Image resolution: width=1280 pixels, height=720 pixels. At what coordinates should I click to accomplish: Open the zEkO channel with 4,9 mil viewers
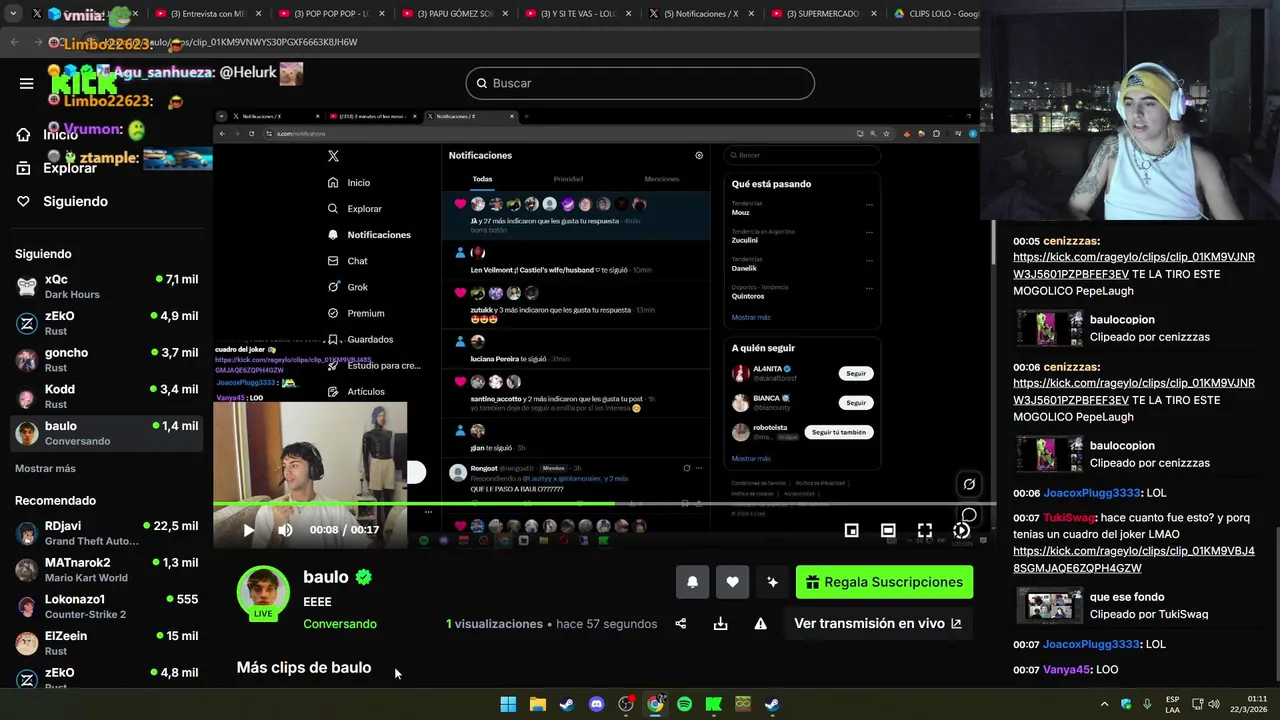point(106,323)
